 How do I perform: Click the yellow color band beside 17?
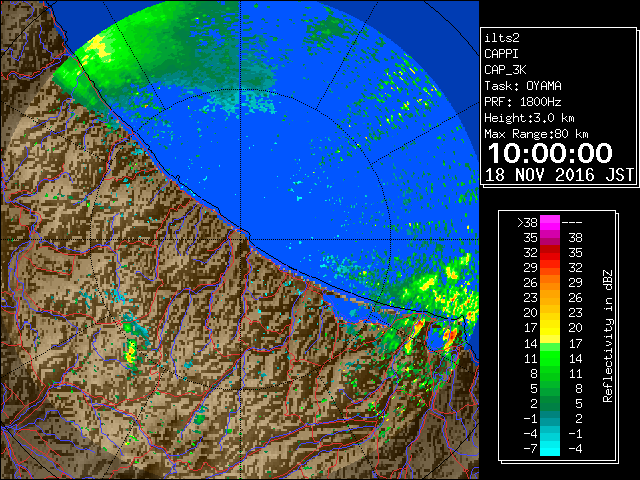point(550,328)
